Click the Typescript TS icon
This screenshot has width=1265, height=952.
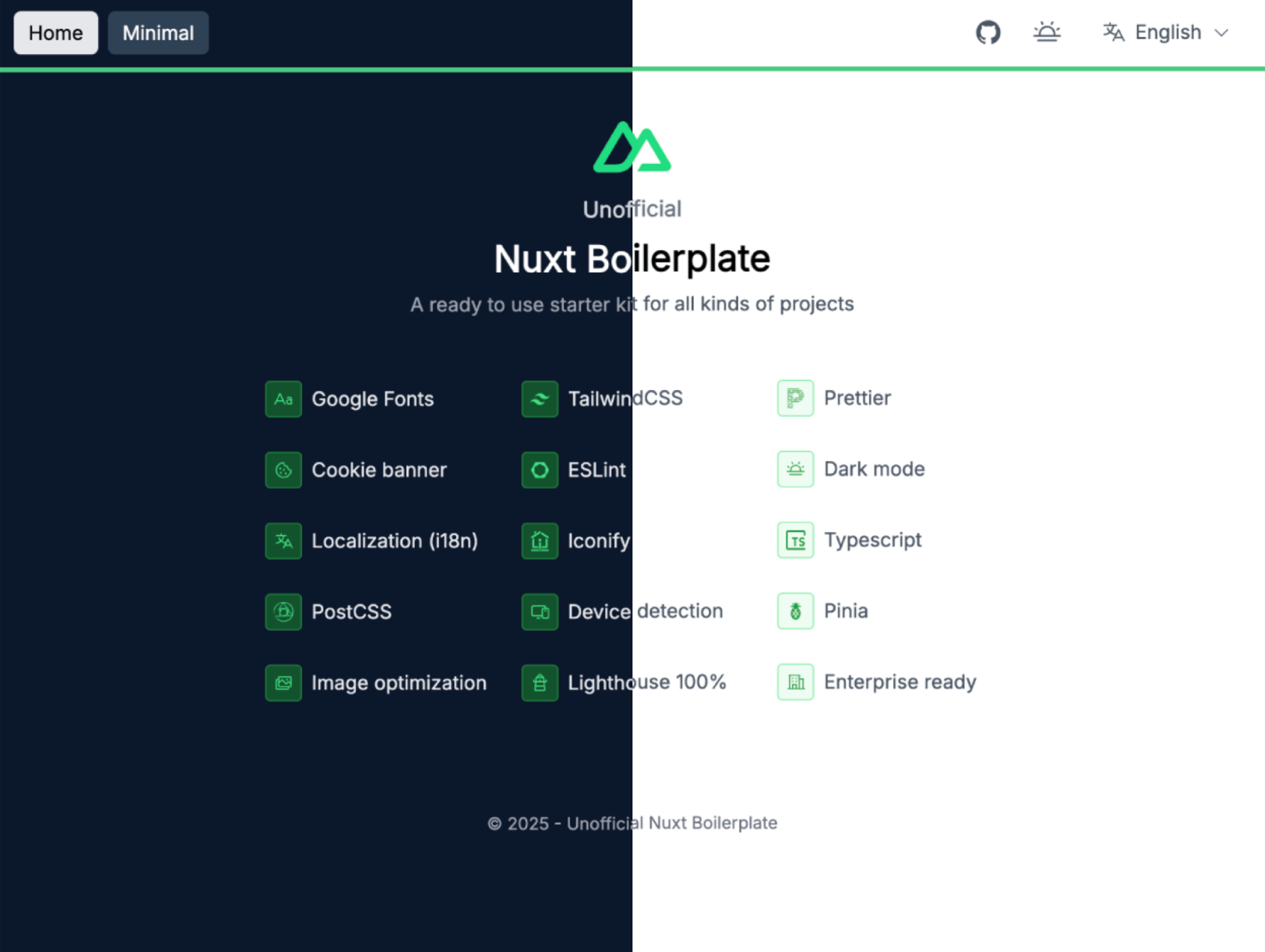click(795, 540)
